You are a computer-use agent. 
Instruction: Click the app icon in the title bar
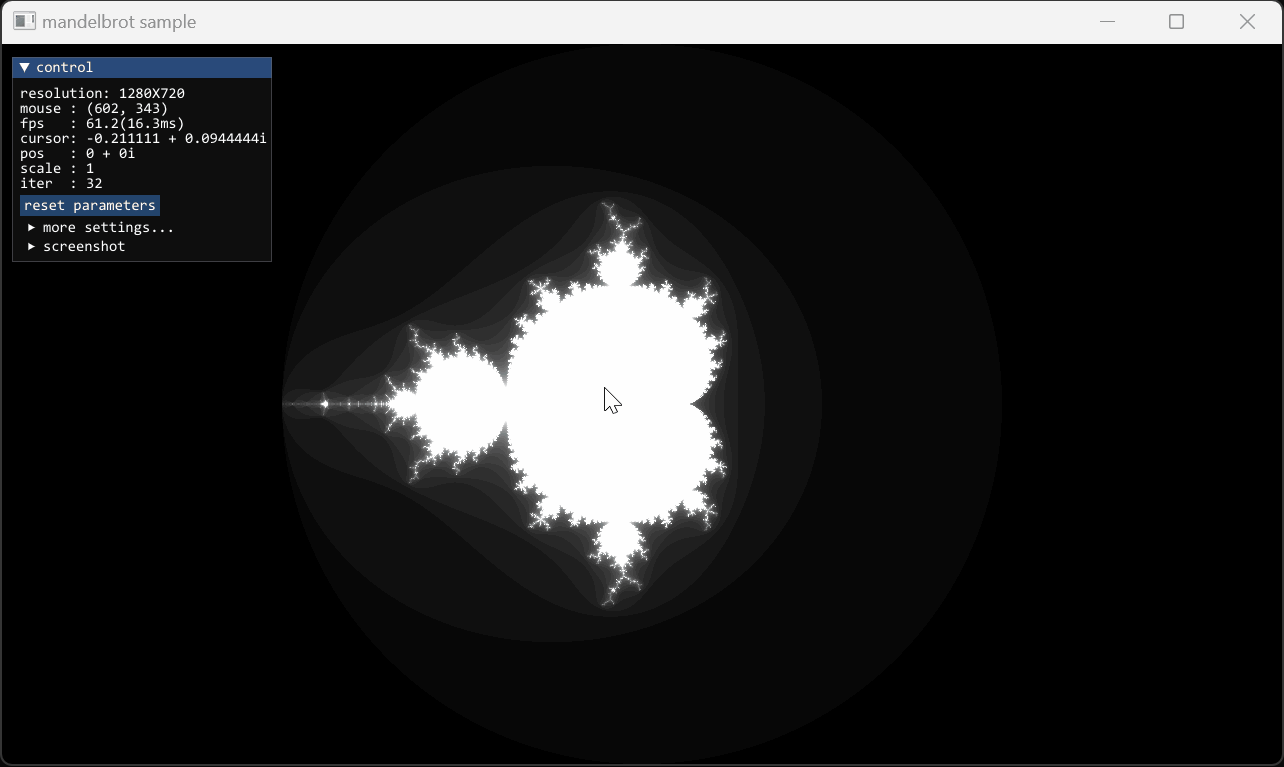[24, 21]
